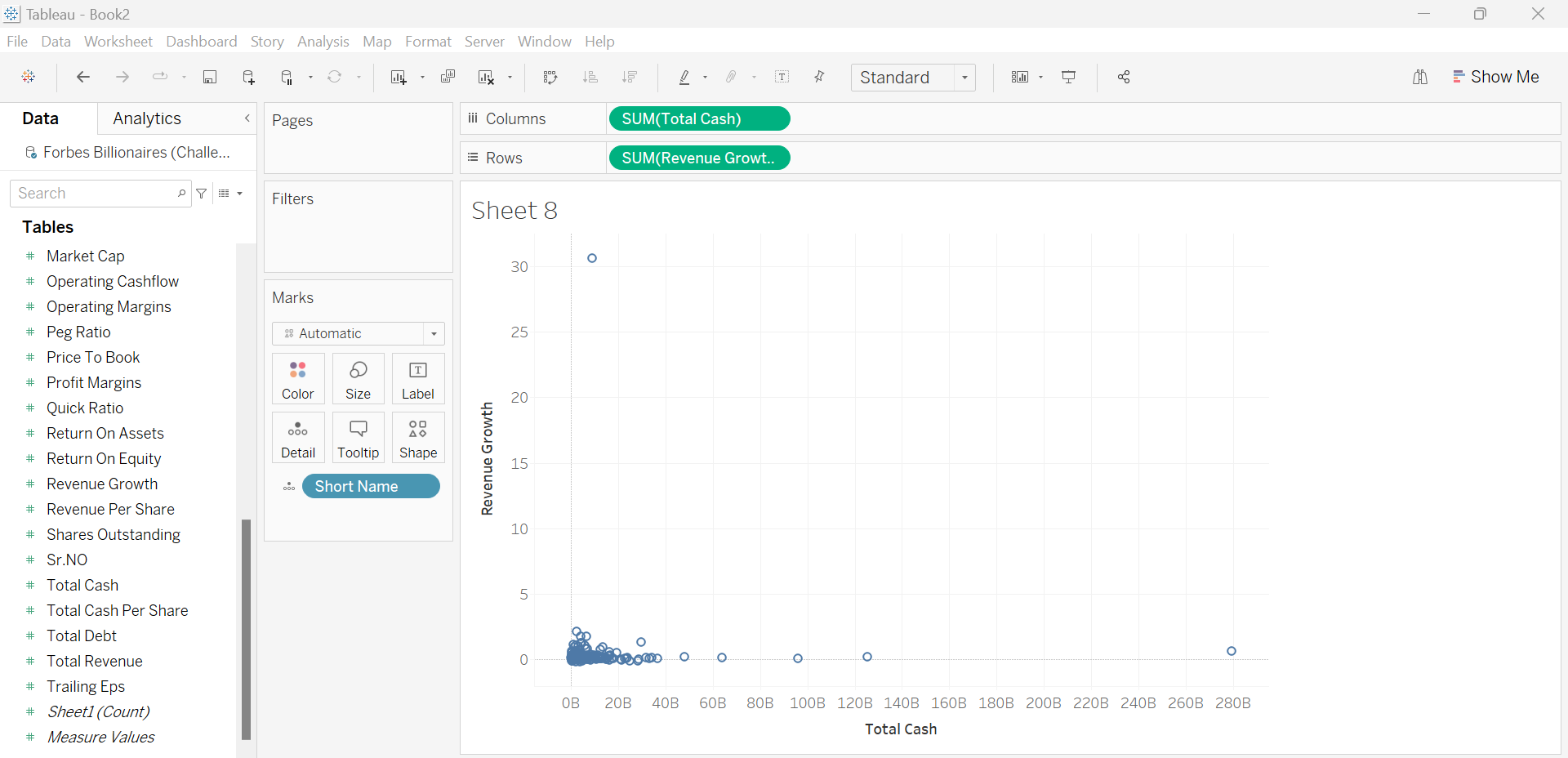Click the Undo back arrow

click(82, 77)
